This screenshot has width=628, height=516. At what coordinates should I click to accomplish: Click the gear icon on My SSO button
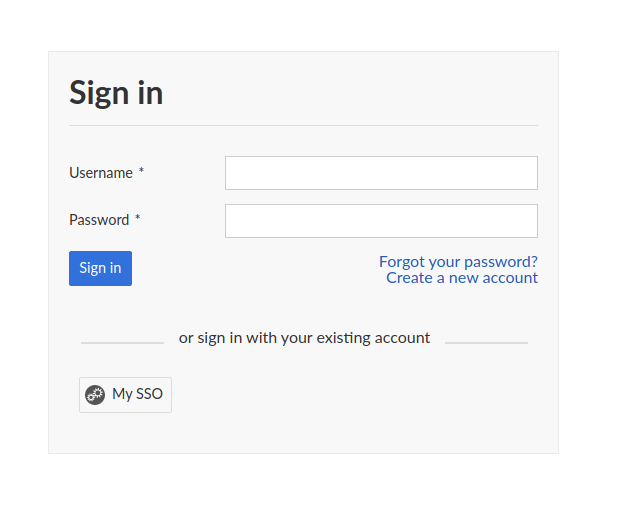pyautogui.click(x=95, y=394)
